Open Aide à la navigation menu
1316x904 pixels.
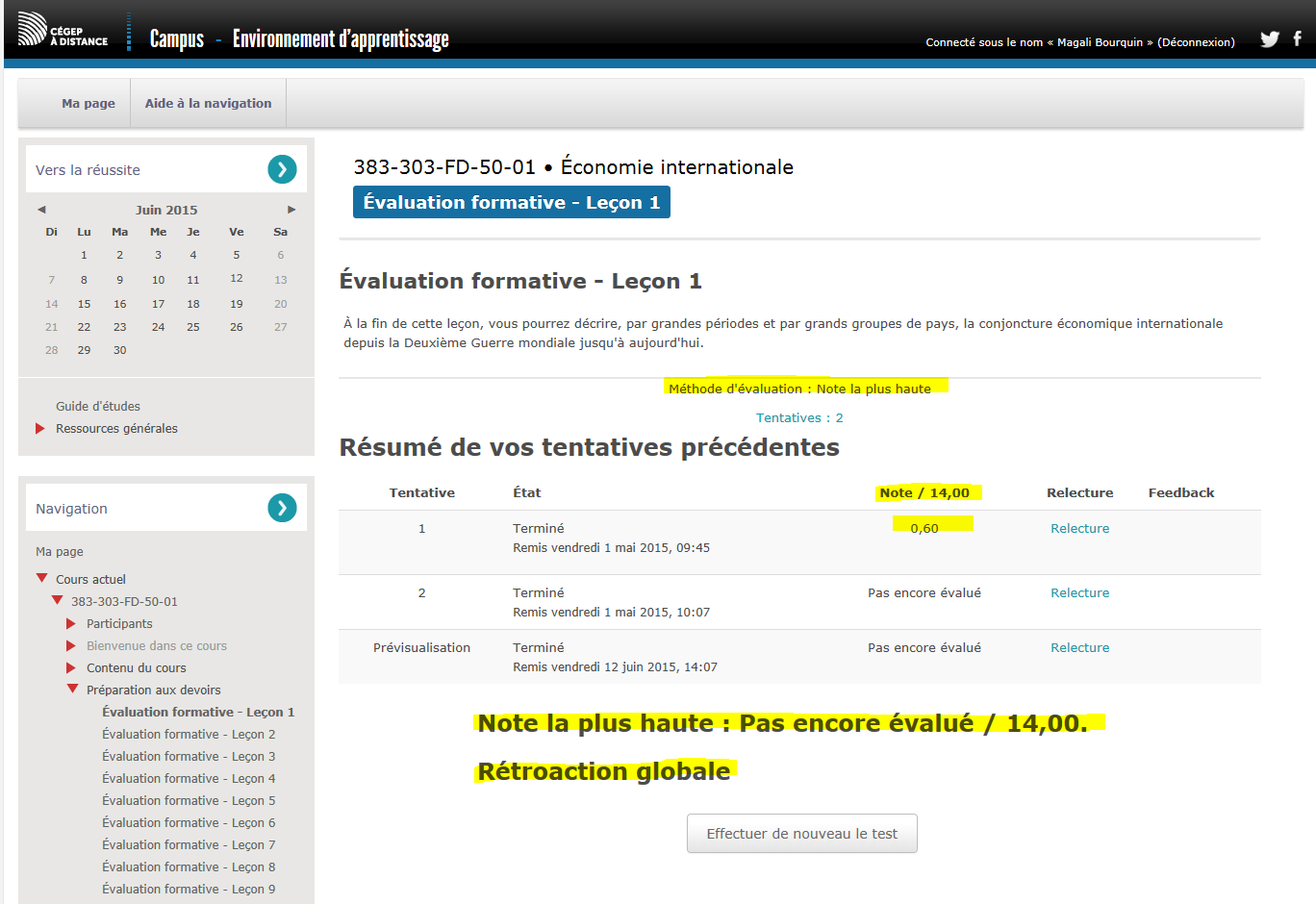click(208, 103)
